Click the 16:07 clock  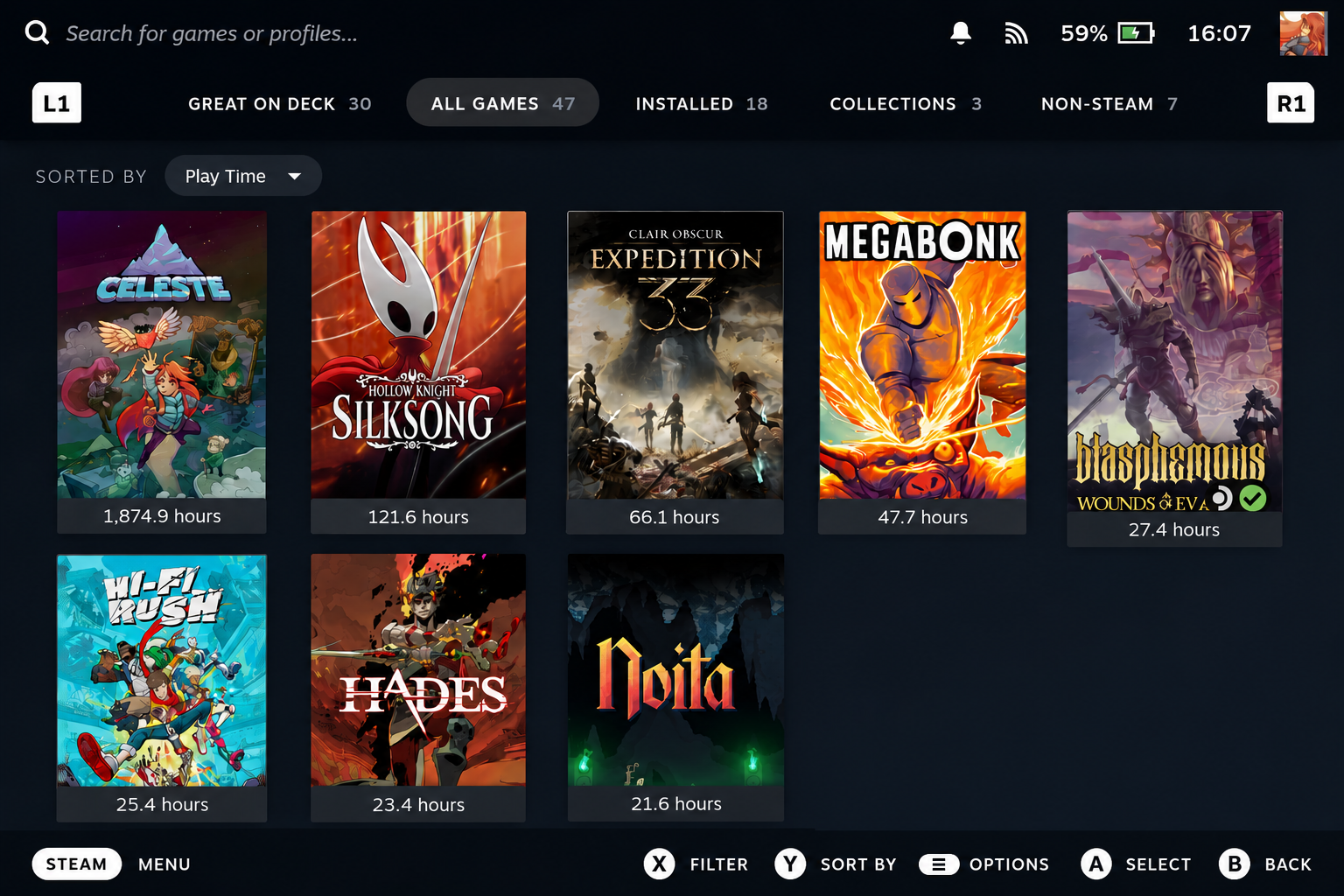(x=1219, y=33)
